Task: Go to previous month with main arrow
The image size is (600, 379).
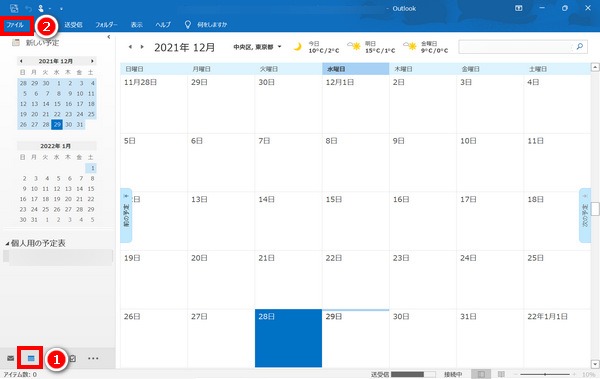Action: pos(130,47)
